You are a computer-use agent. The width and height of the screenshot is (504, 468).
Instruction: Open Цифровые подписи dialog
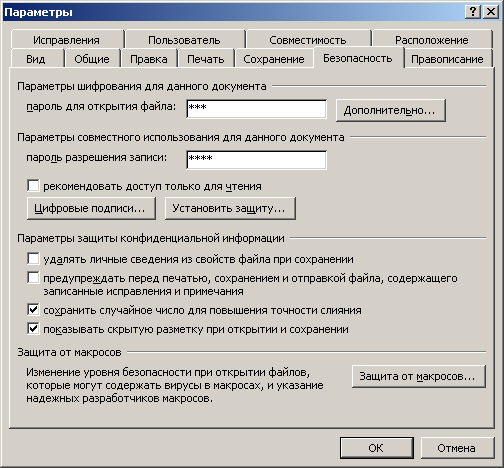(x=91, y=208)
